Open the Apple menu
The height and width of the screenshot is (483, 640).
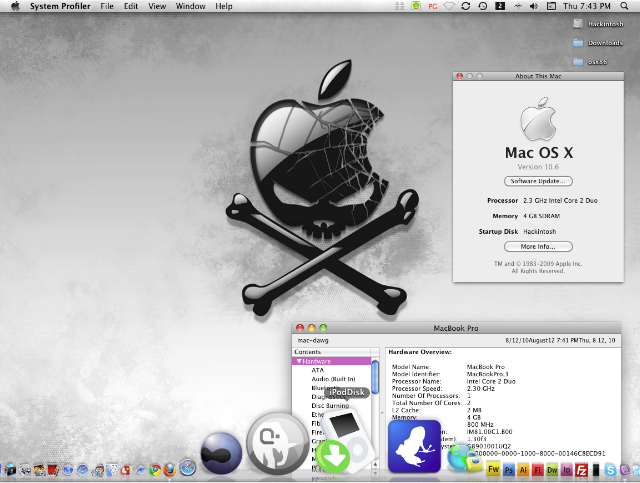tap(15, 6)
